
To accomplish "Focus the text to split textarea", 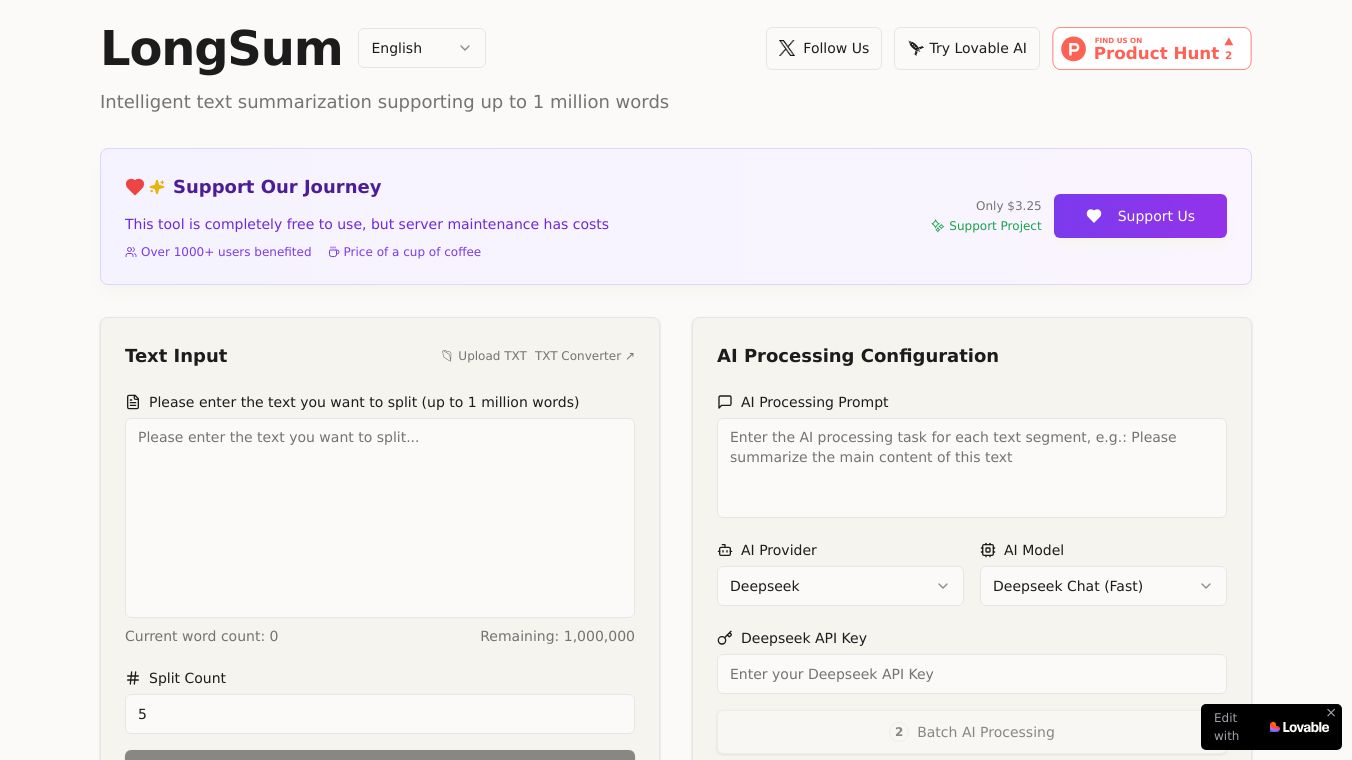I will (380, 518).
